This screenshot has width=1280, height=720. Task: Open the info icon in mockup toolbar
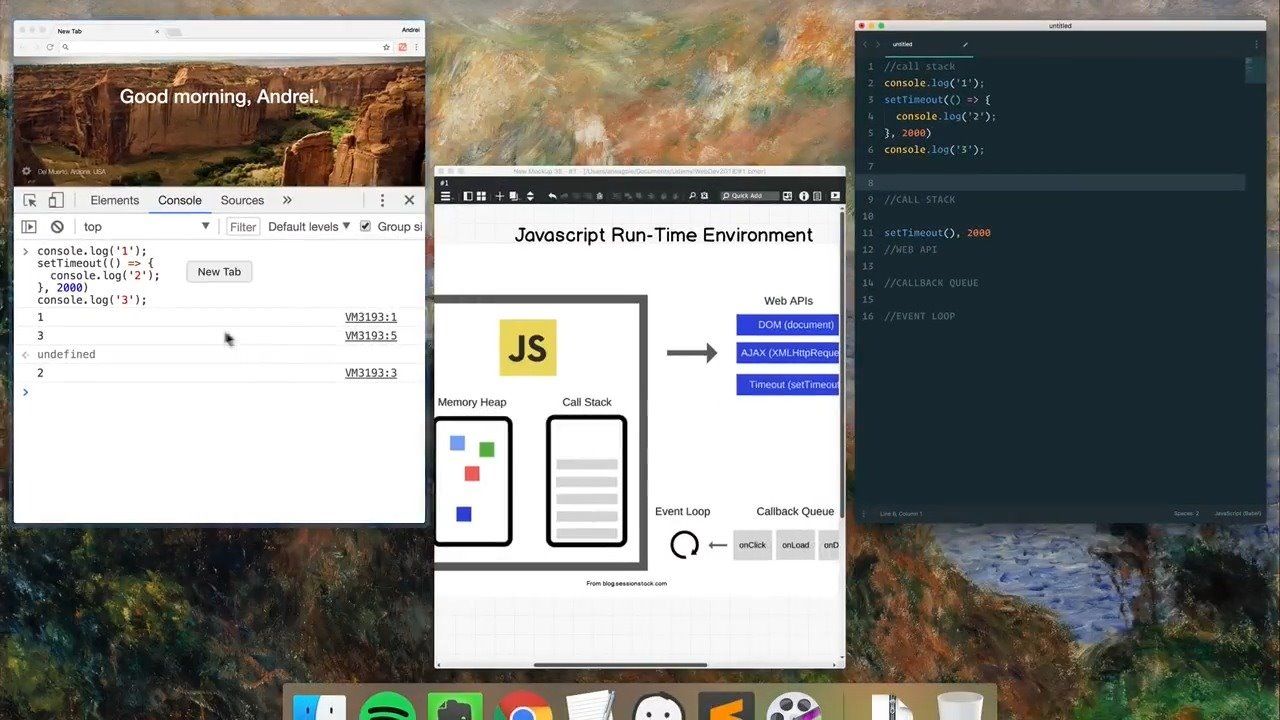804,196
